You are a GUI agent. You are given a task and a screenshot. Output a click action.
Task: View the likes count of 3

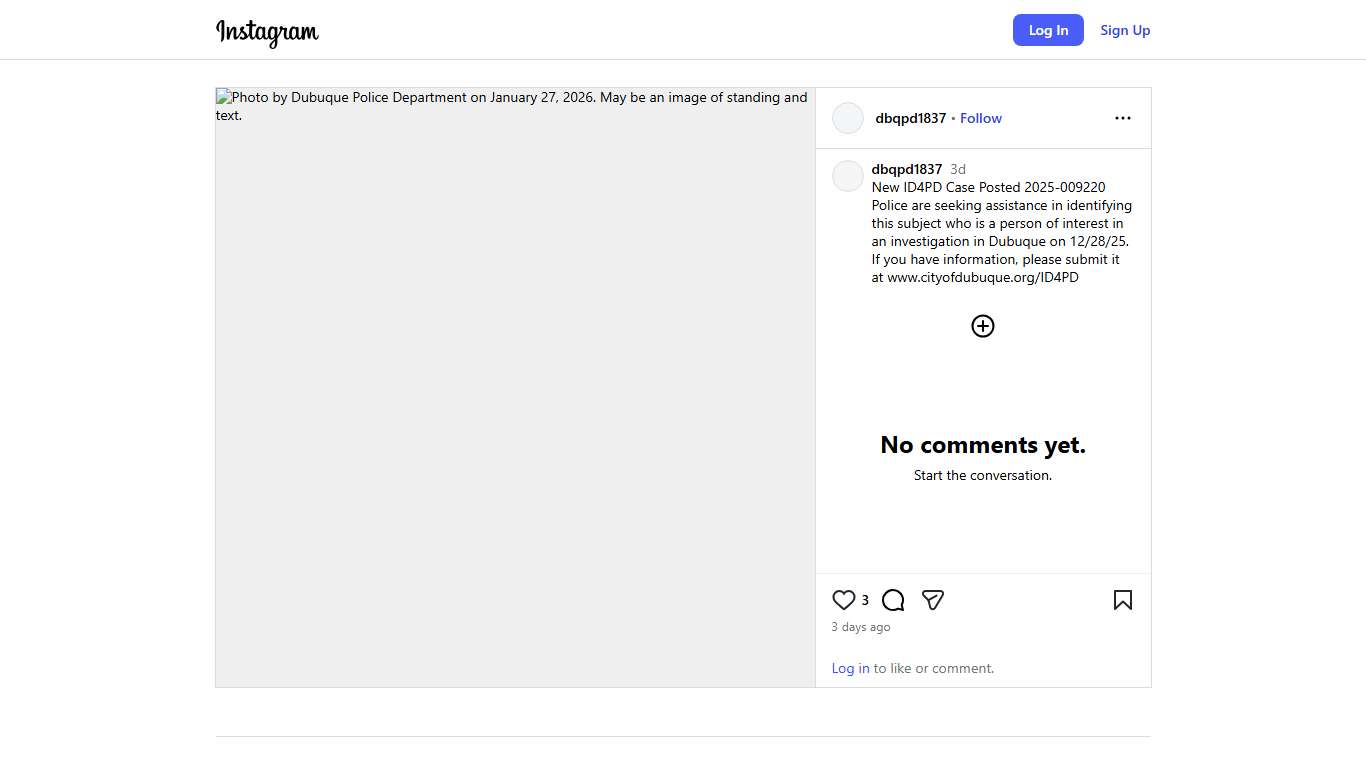(865, 600)
